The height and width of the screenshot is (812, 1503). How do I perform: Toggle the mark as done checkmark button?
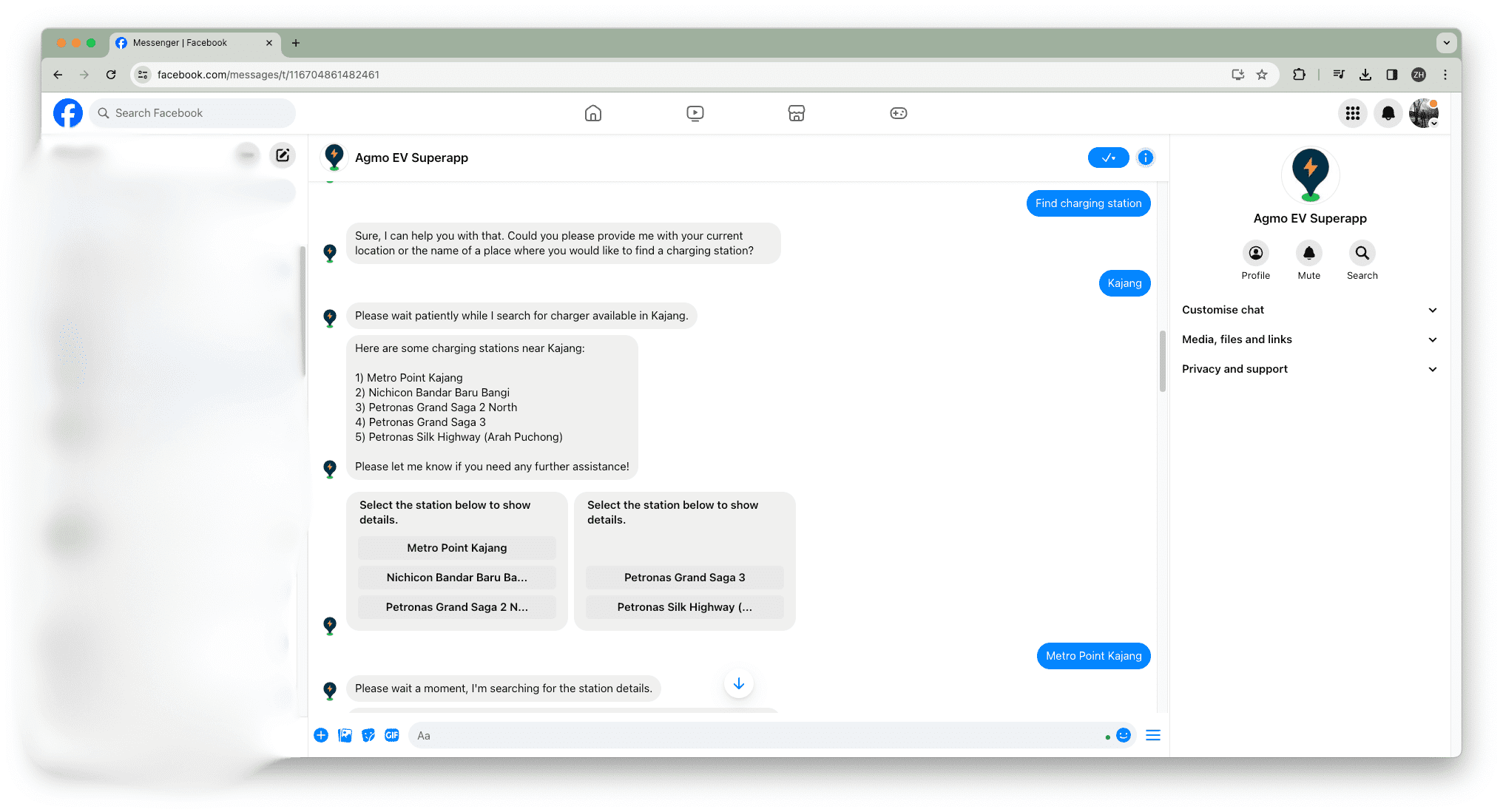pos(1108,158)
